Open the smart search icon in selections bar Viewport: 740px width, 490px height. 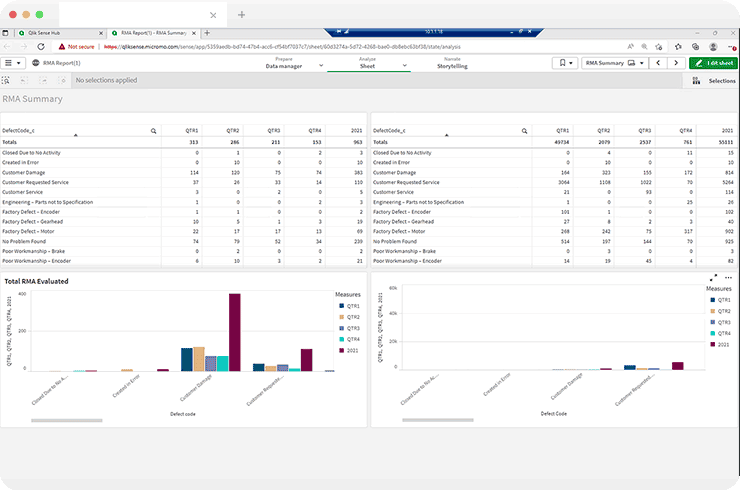pos(8,80)
